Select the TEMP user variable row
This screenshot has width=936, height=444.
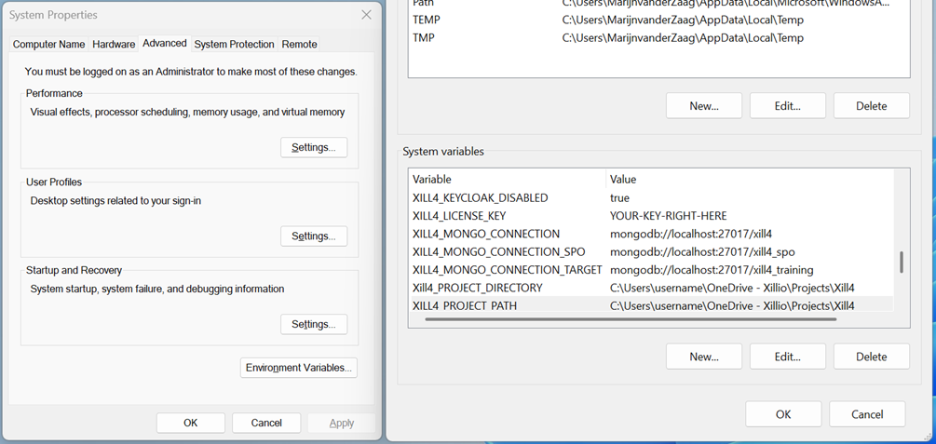tap(657, 20)
